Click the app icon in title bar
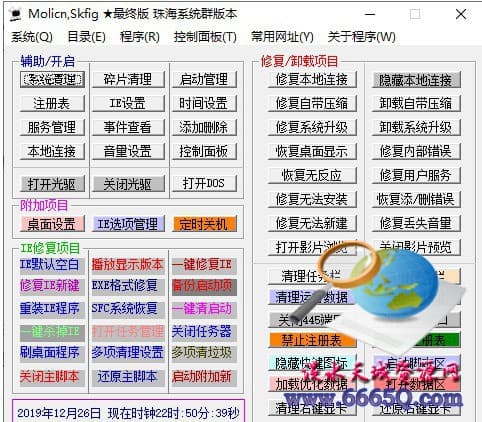 tap(15, 14)
